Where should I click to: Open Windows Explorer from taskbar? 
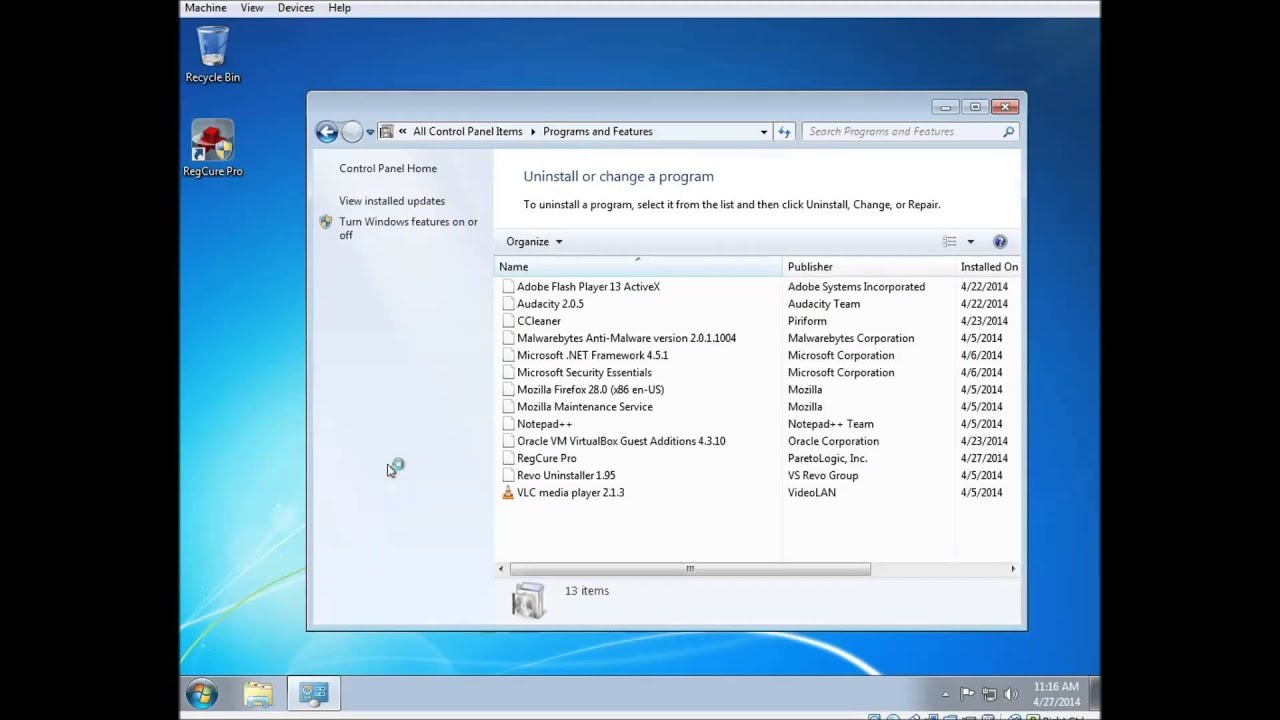(x=258, y=693)
